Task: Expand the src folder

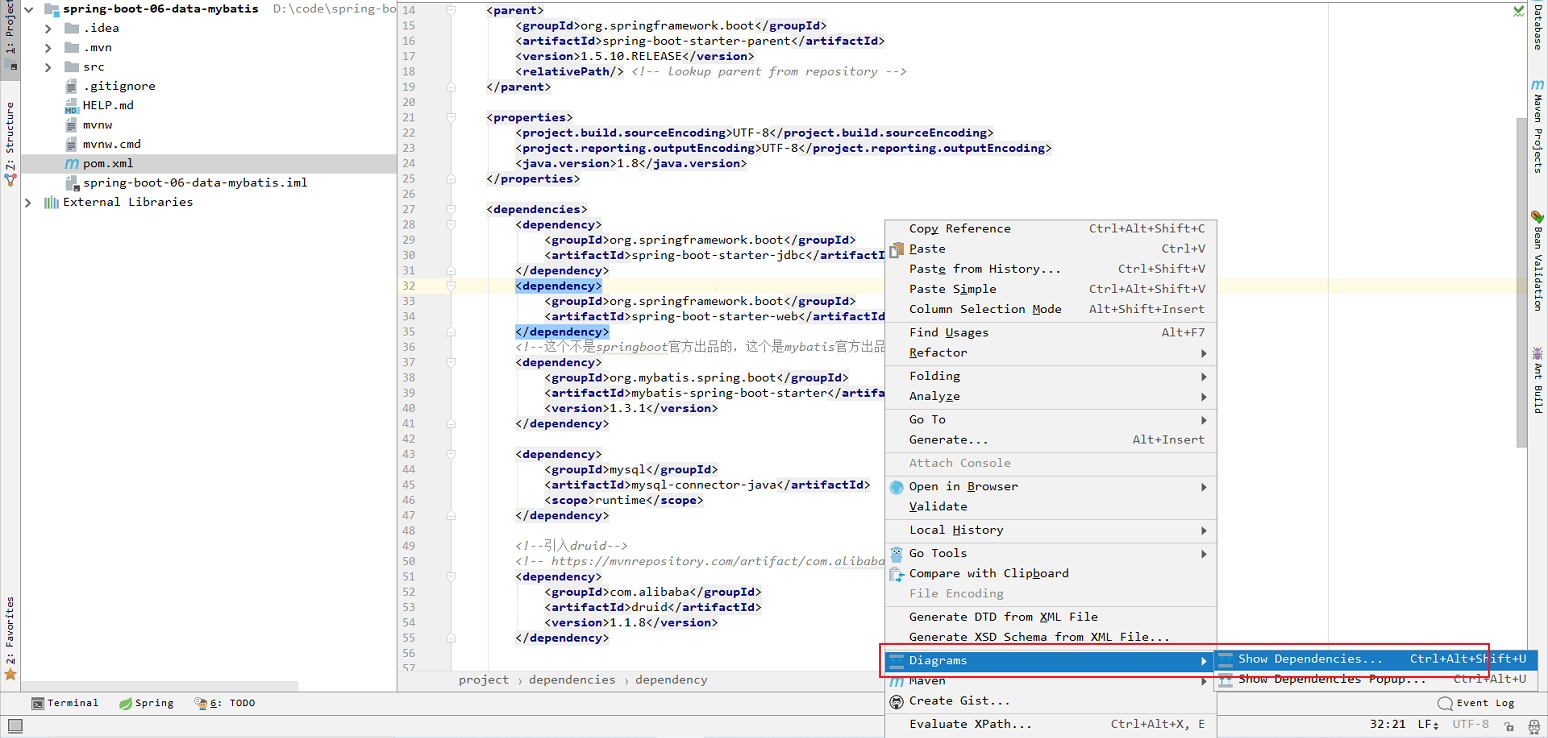Action: point(48,67)
